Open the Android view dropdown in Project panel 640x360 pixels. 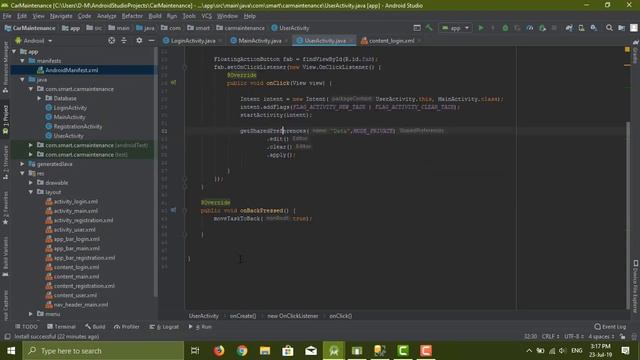[x=34, y=41]
